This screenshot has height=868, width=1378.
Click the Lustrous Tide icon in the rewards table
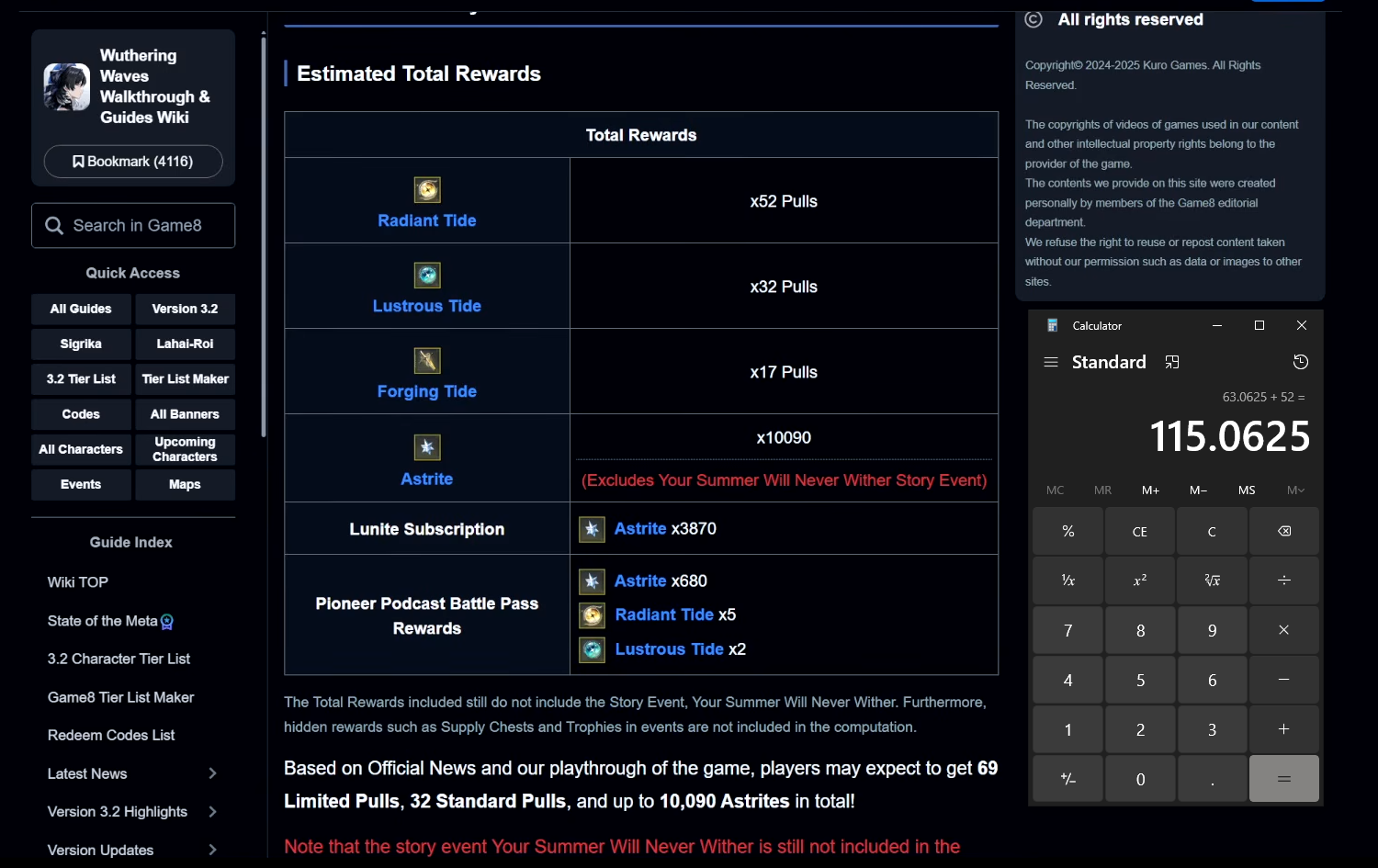pyautogui.click(x=427, y=276)
